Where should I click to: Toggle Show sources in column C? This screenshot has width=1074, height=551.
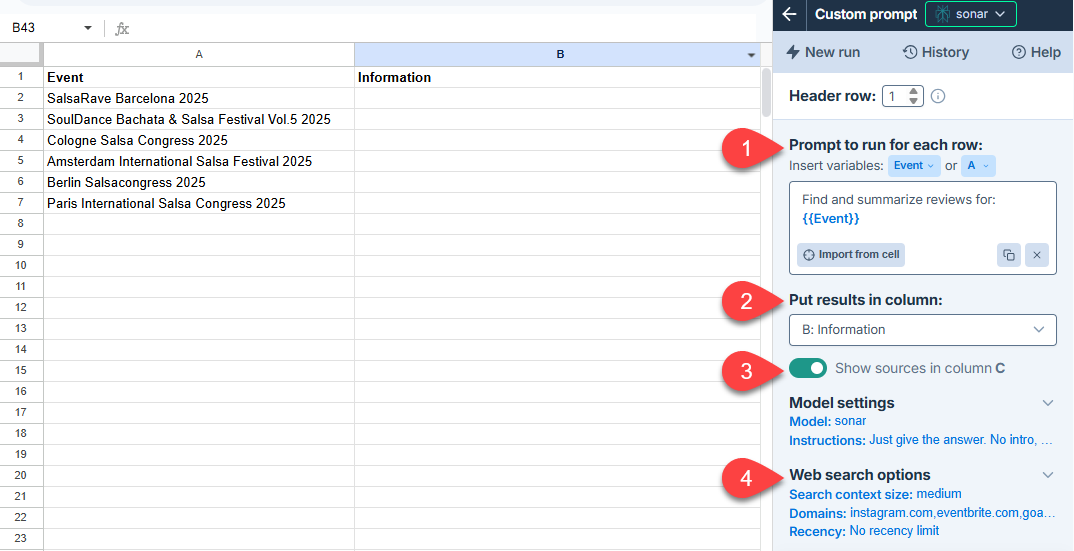[x=808, y=368]
